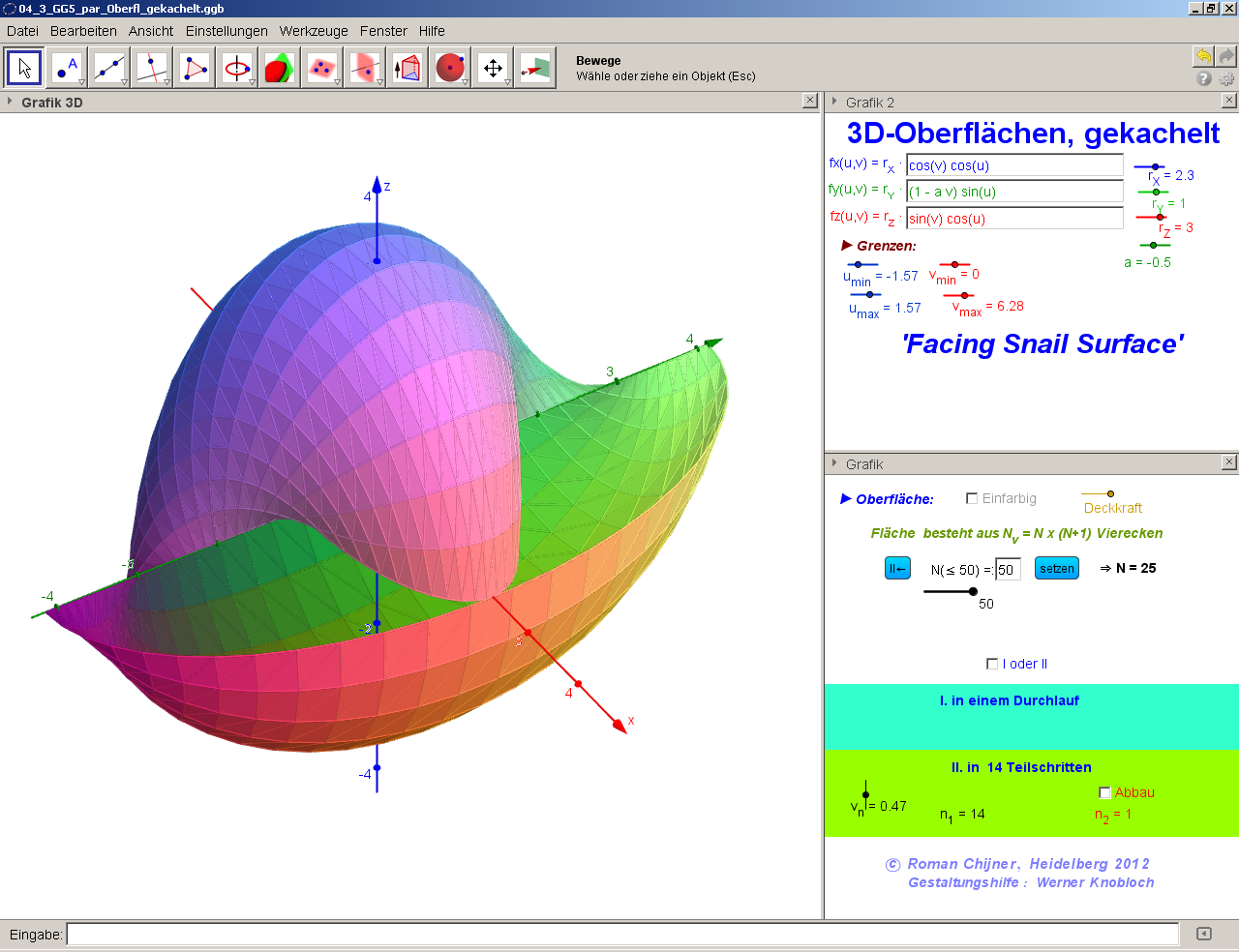1239x952 pixels.
Task: Collapse the Grafik 3D panel arrow
Action: pos(10,102)
